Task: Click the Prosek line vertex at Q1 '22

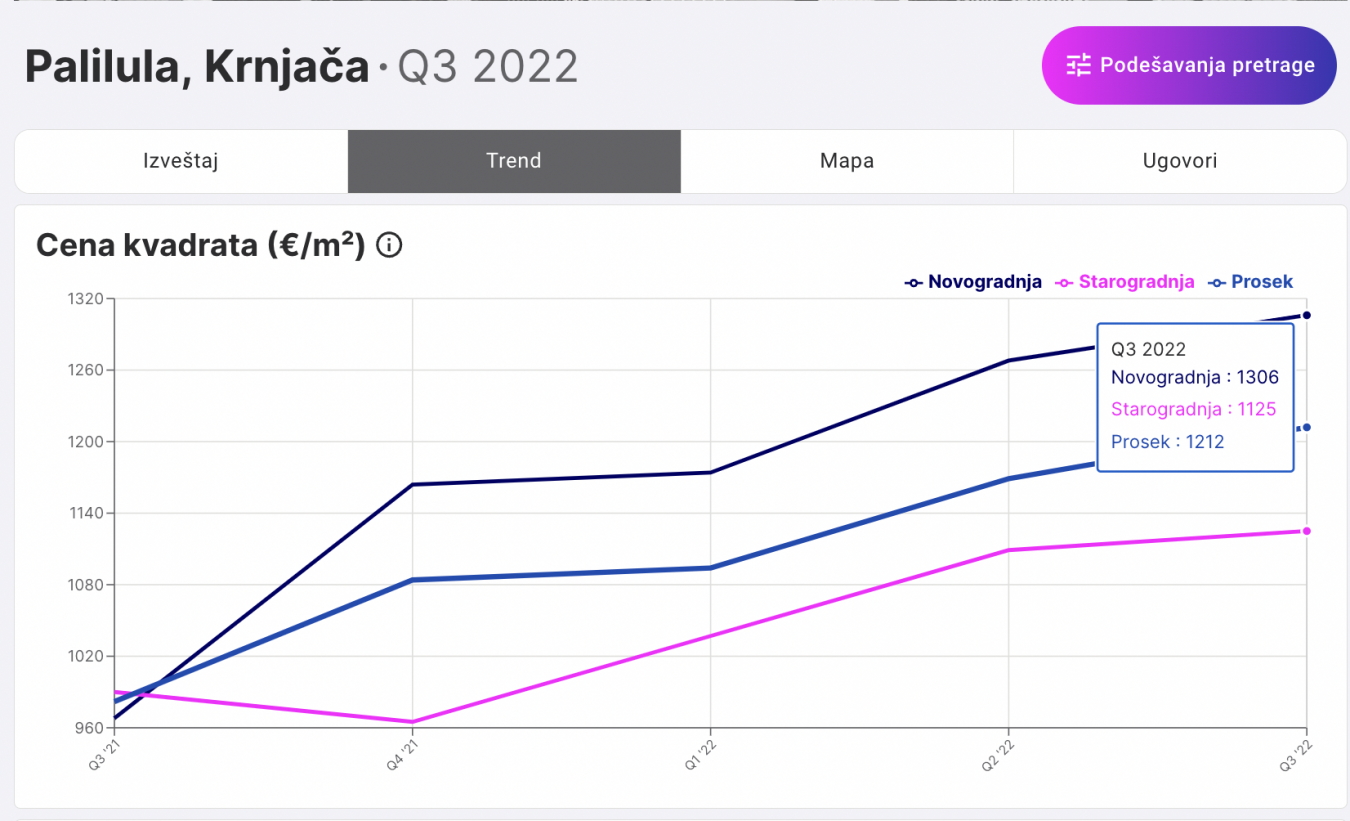Action: pos(710,568)
